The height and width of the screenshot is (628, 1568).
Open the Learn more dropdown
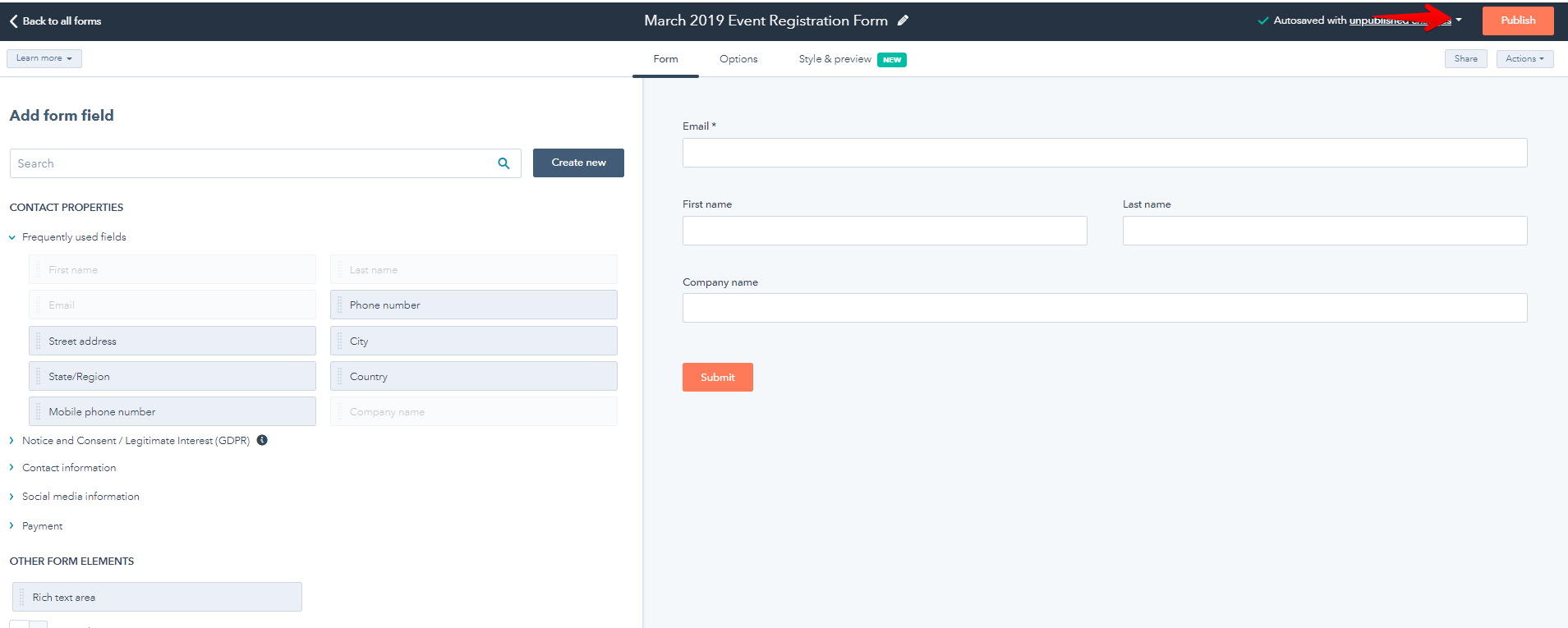click(44, 58)
